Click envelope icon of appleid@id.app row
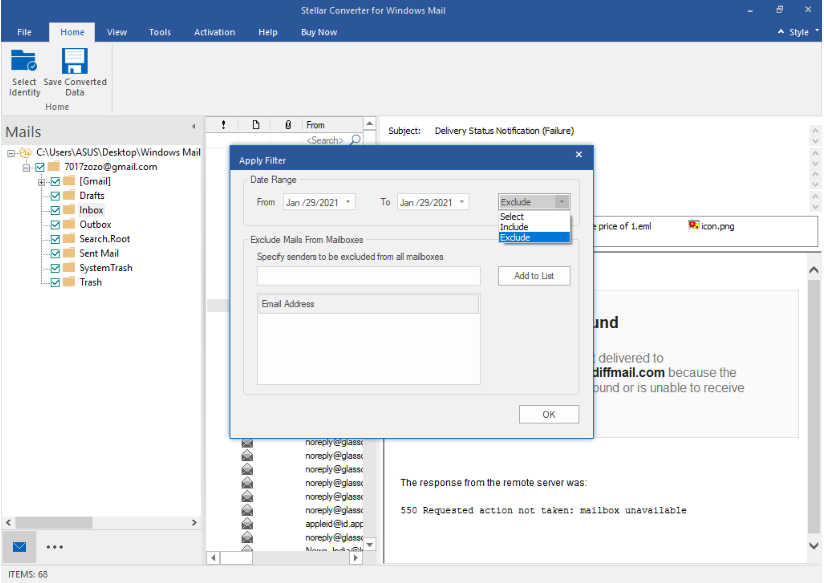The width and height of the screenshot is (824, 583). [247, 524]
